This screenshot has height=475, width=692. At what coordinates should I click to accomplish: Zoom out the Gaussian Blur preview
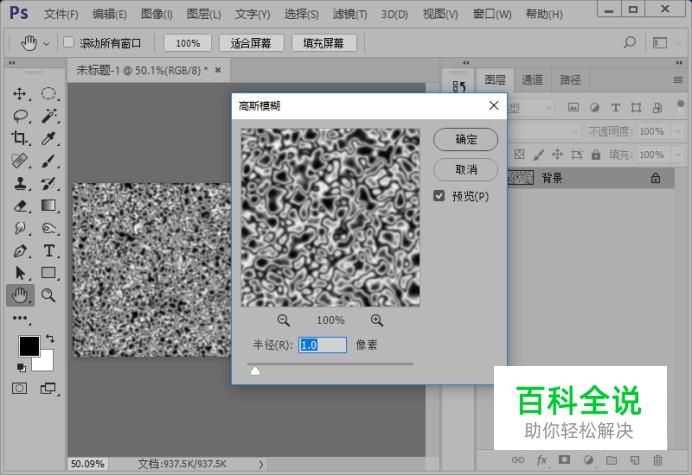pyautogui.click(x=283, y=320)
